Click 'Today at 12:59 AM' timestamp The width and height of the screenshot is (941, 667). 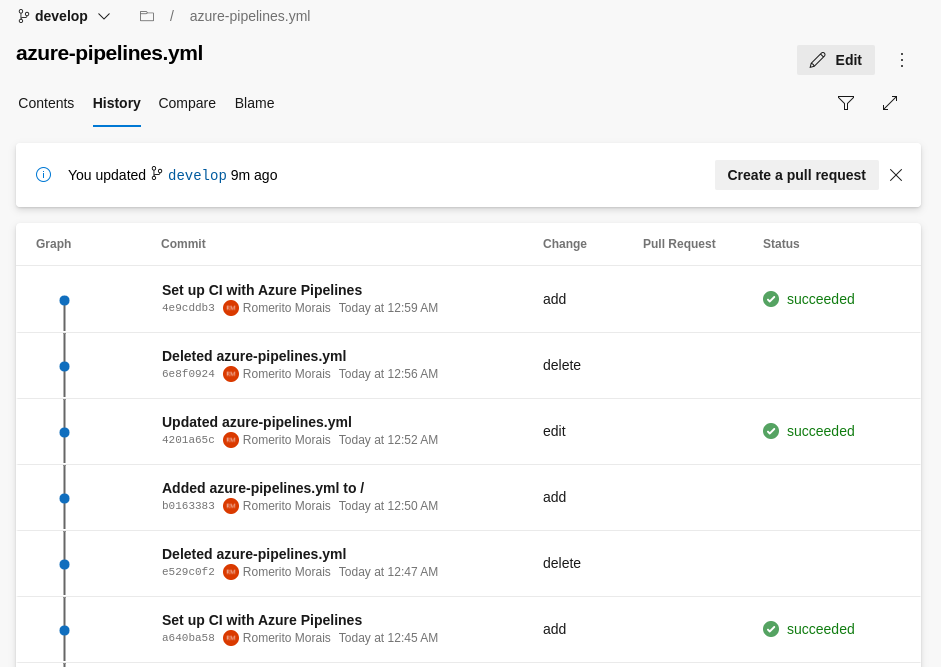click(388, 308)
